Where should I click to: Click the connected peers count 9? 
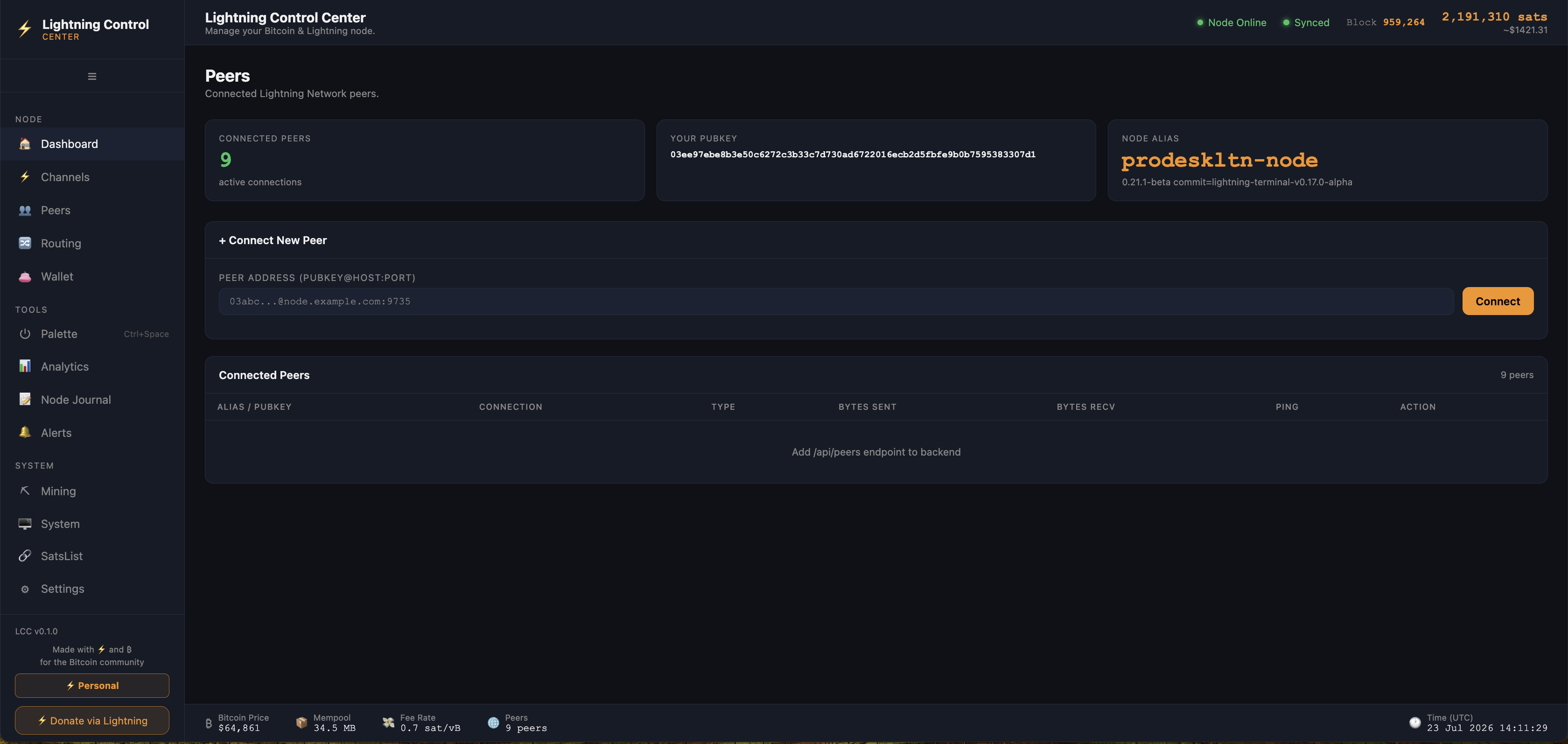point(226,160)
